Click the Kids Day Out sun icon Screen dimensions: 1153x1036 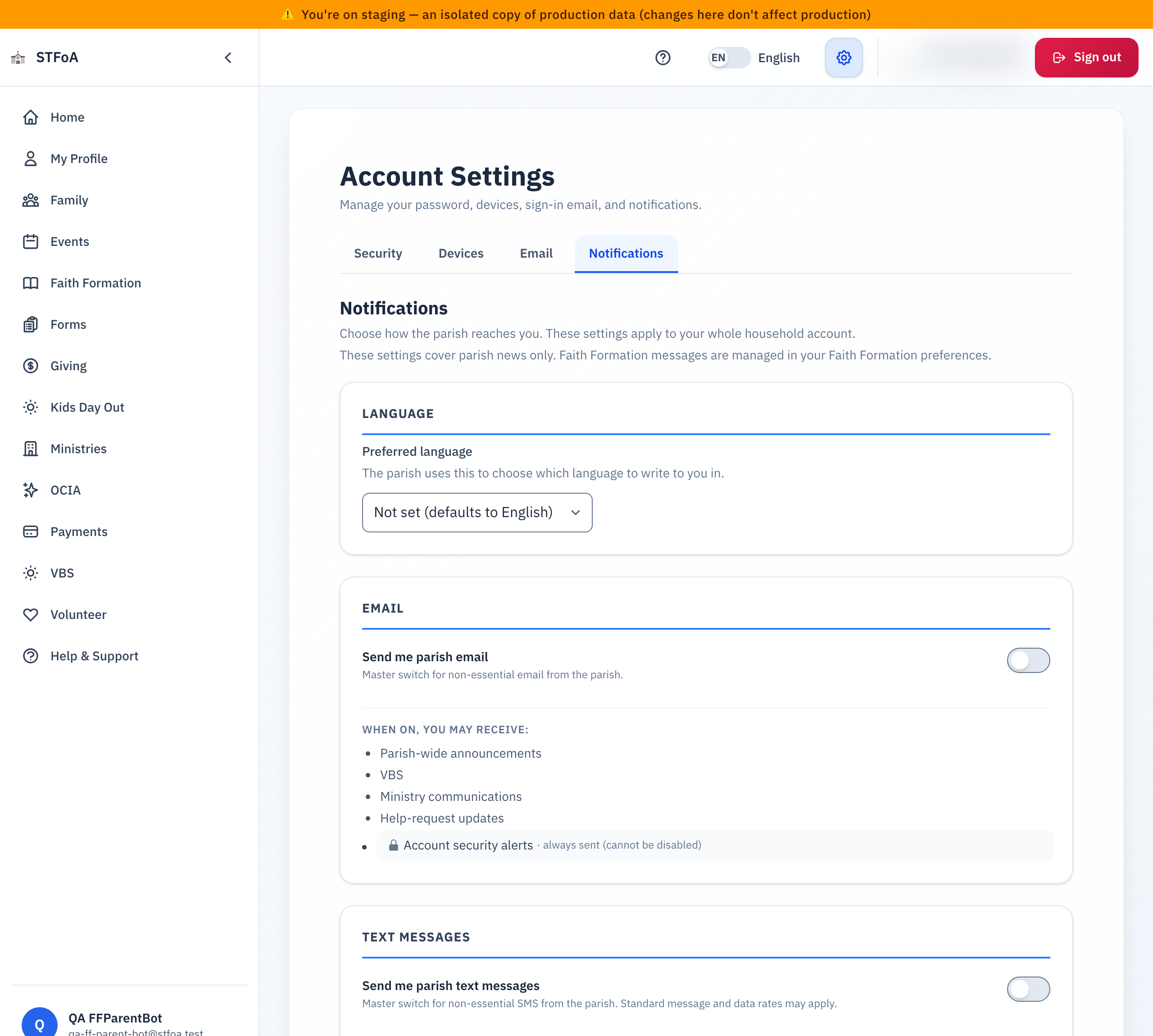pos(31,408)
